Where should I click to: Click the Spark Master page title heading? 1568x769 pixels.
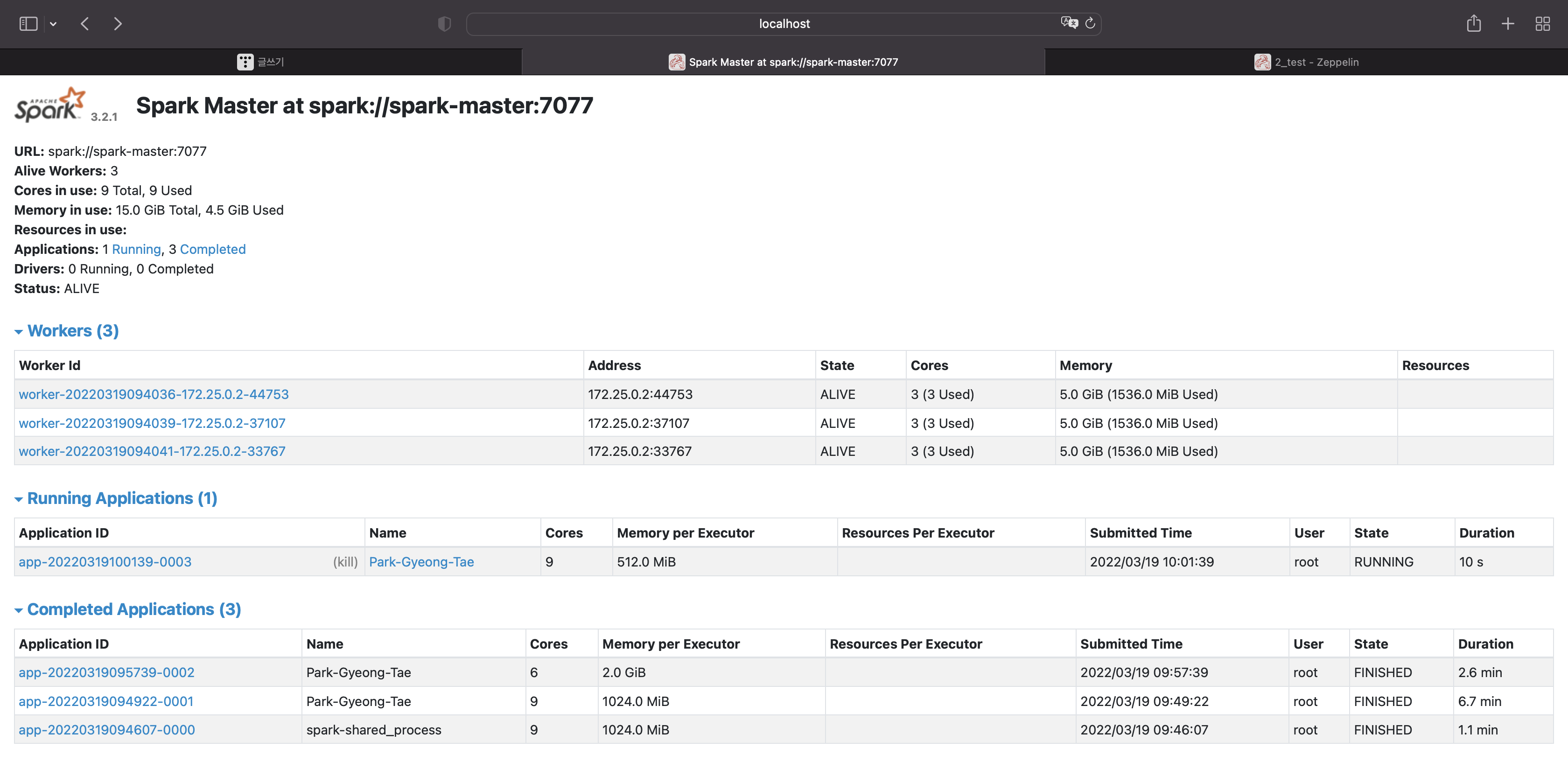364,105
